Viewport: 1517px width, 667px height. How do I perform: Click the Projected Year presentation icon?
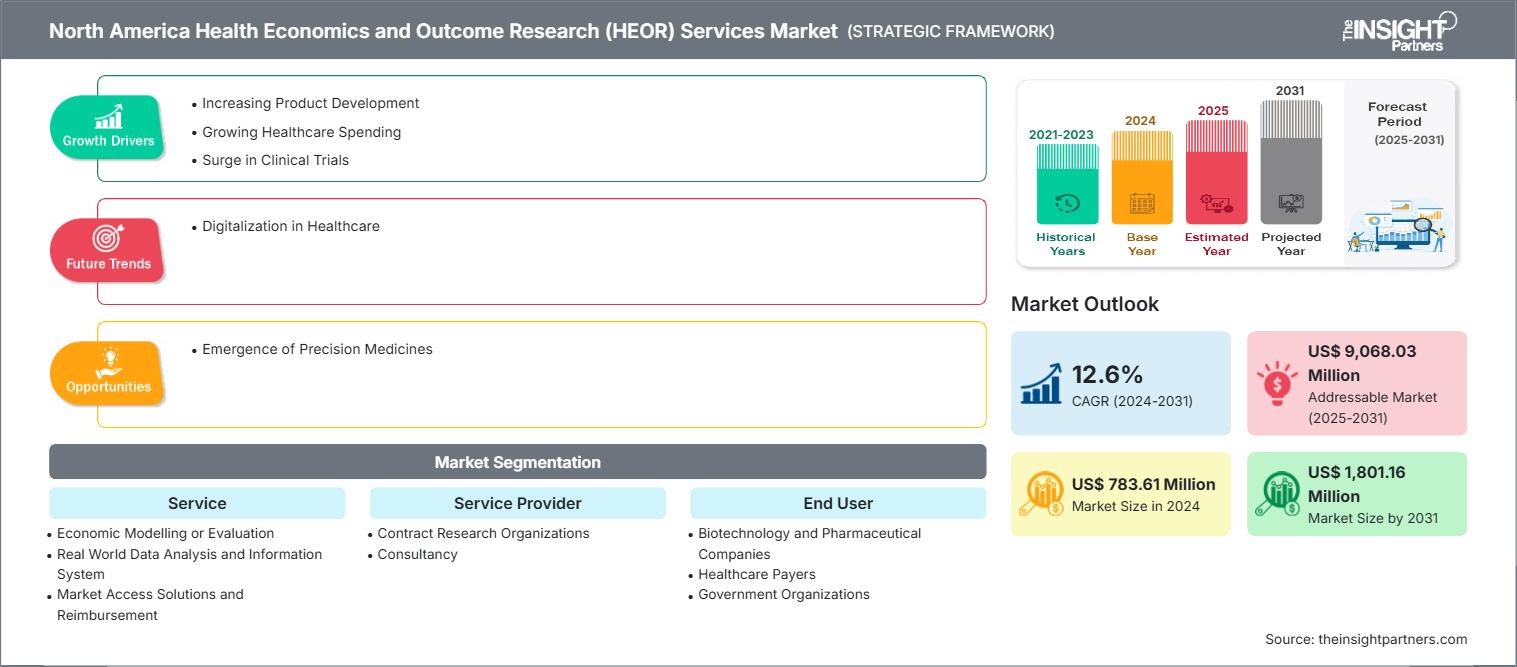(x=1291, y=203)
